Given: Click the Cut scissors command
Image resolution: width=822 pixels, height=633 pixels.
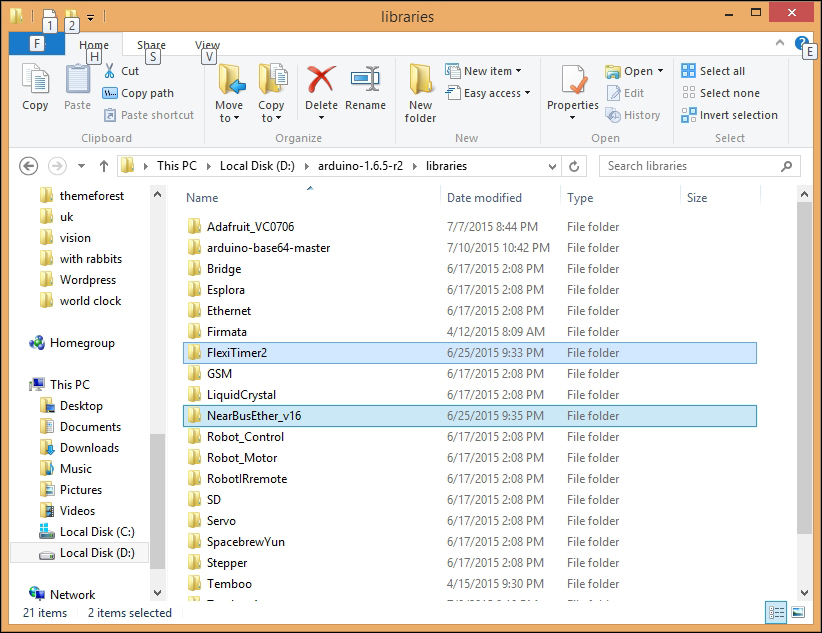Looking at the screenshot, I should 122,71.
